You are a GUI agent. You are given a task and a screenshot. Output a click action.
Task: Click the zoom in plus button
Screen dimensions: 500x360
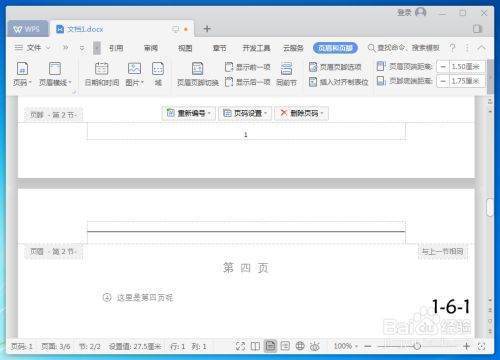click(x=466, y=346)
